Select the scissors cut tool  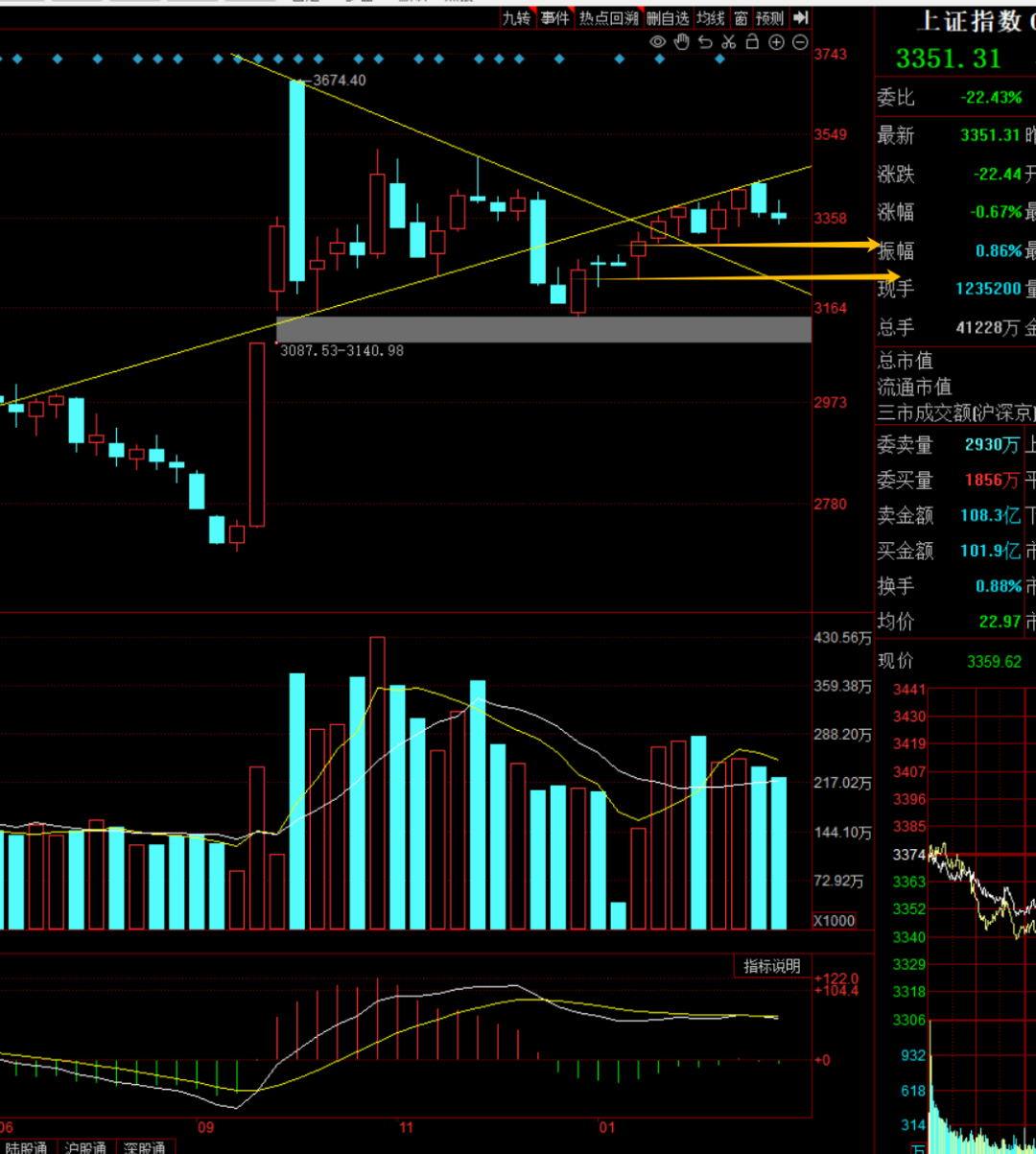click(729, 42)
